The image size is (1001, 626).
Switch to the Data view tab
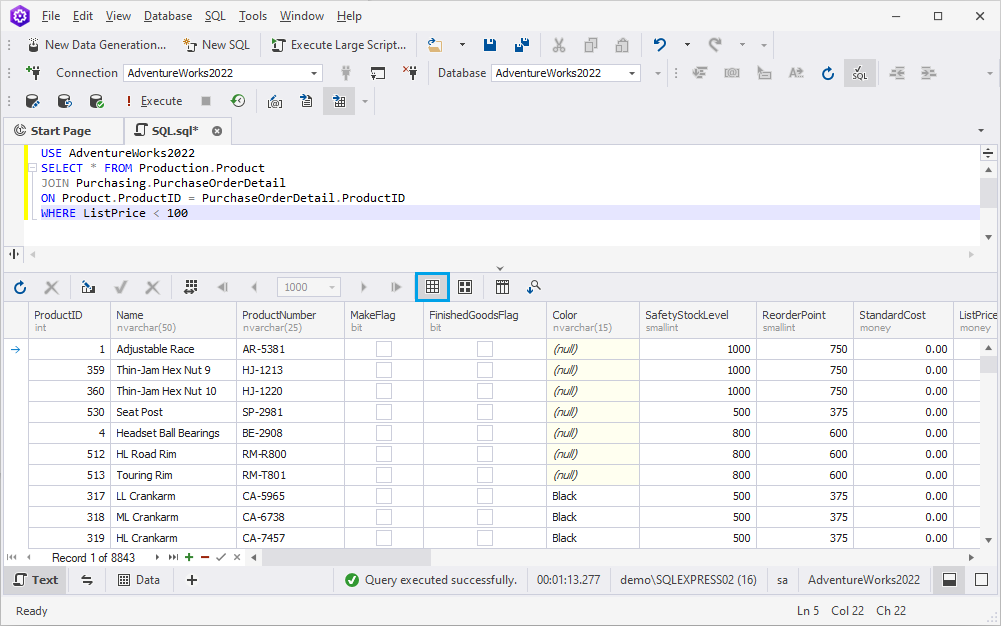tap(139, 579)
